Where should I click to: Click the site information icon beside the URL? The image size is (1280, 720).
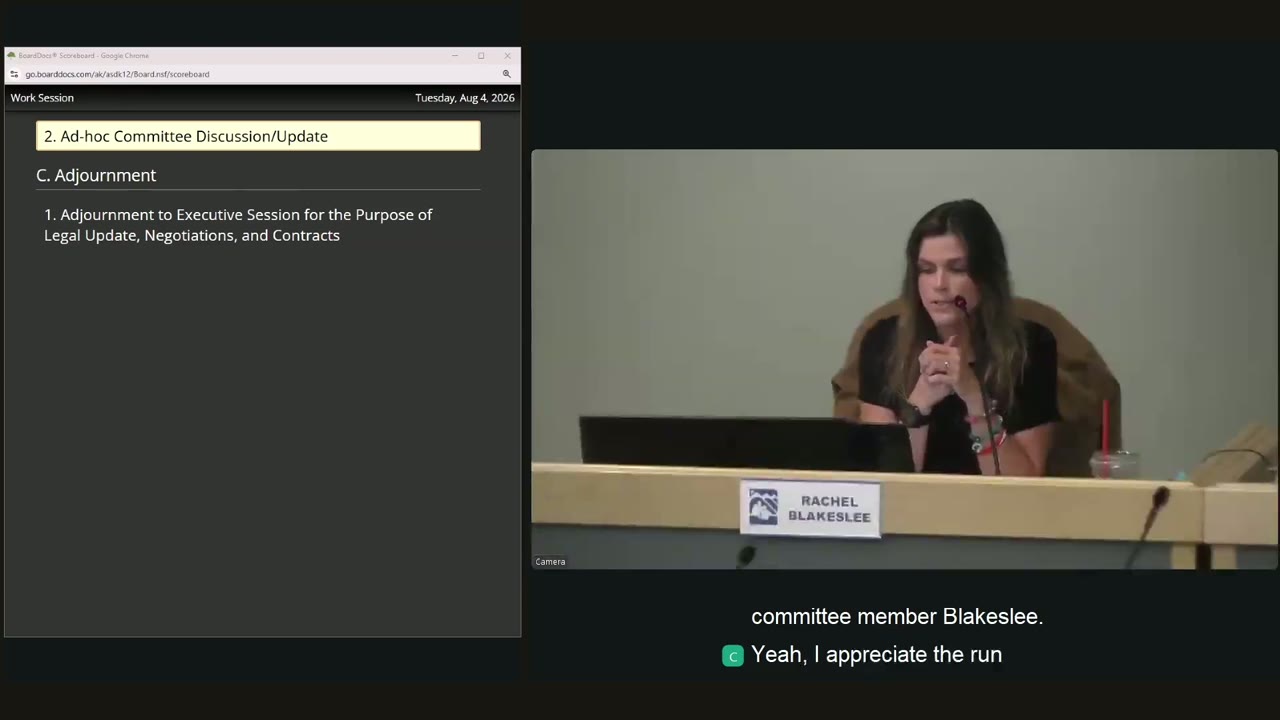coord(14,74)
